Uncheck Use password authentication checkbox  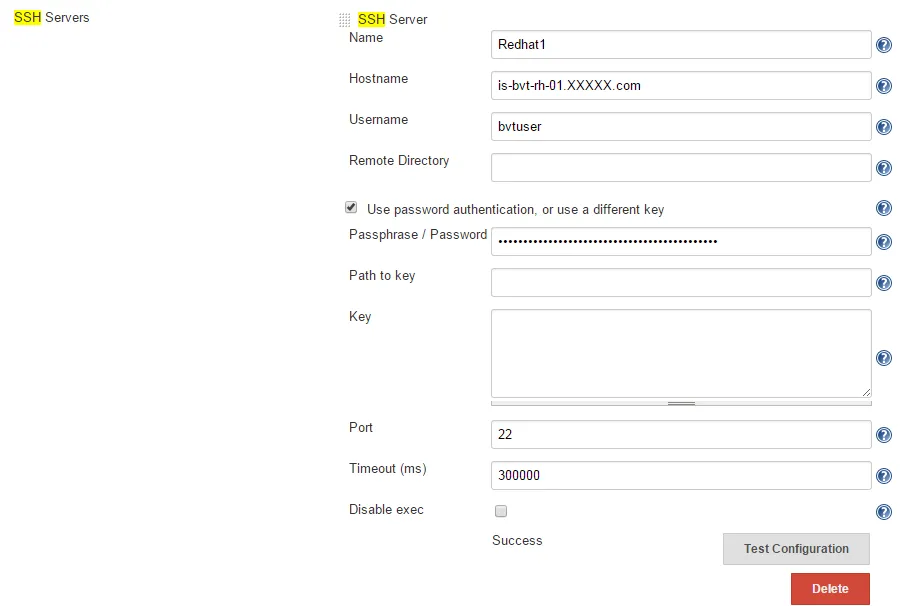coord(351,208)
